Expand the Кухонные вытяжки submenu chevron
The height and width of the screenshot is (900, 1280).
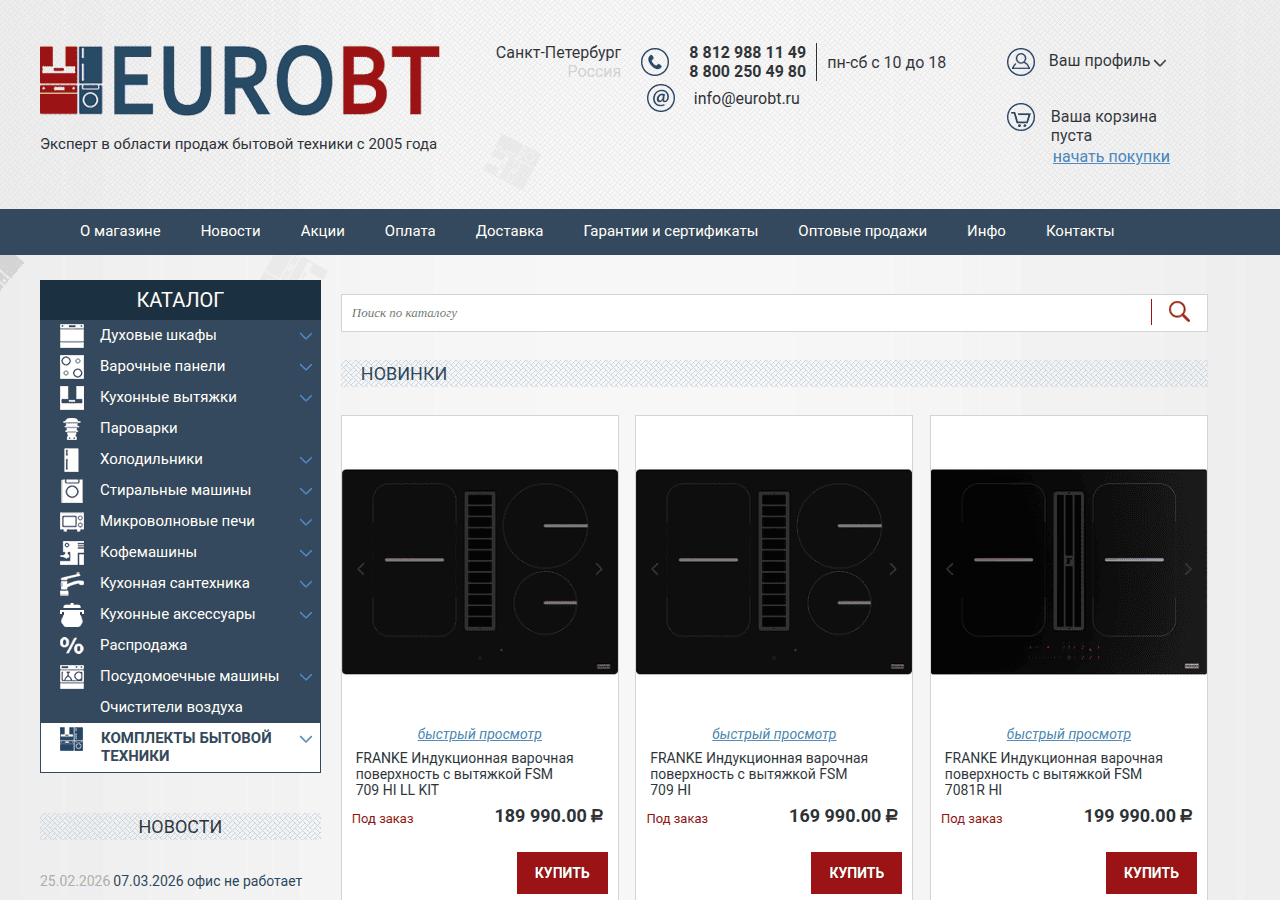click(306, 398)
